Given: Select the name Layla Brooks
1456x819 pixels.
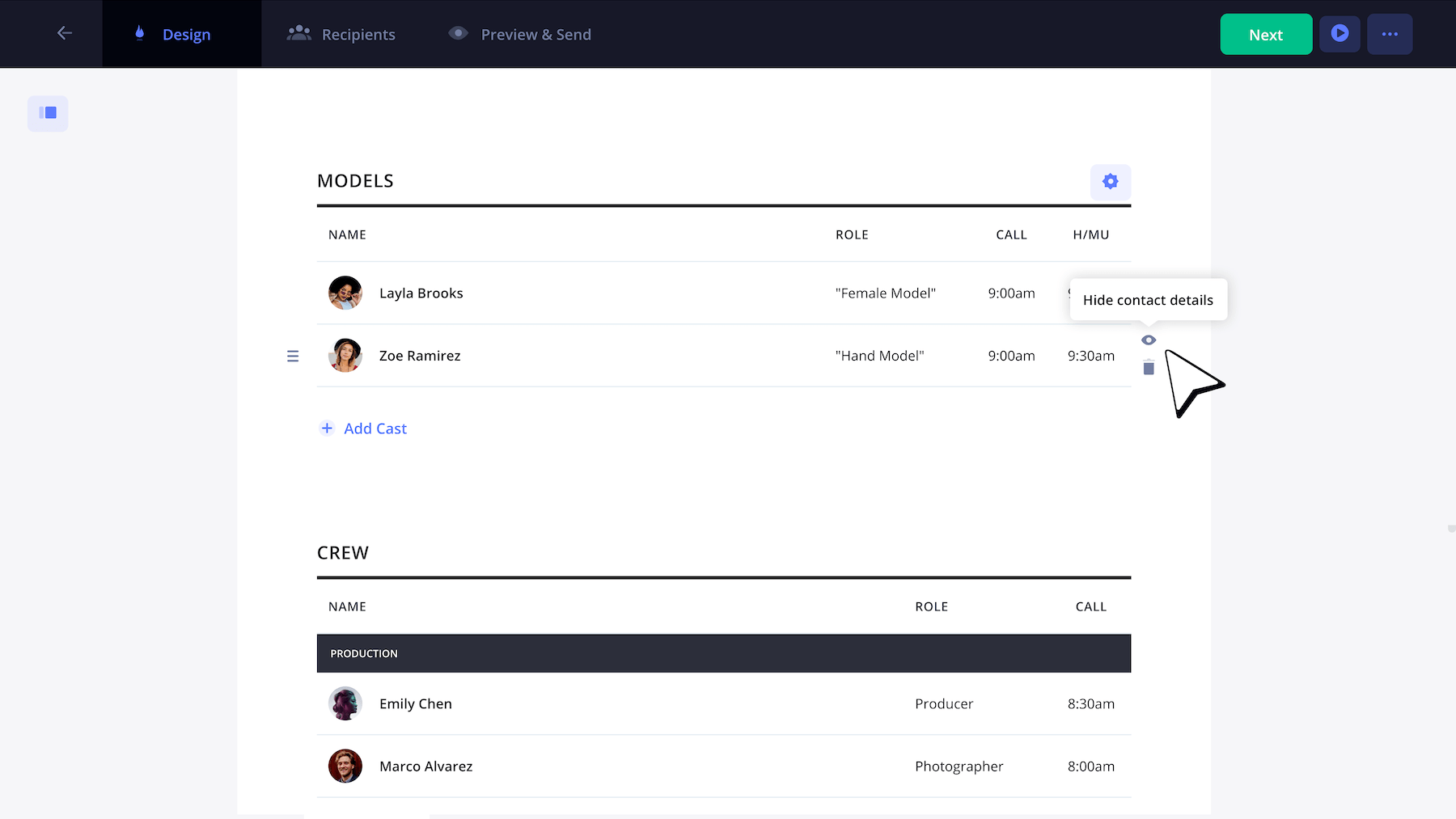Looking at the screenshot, I should pos(421,293).
